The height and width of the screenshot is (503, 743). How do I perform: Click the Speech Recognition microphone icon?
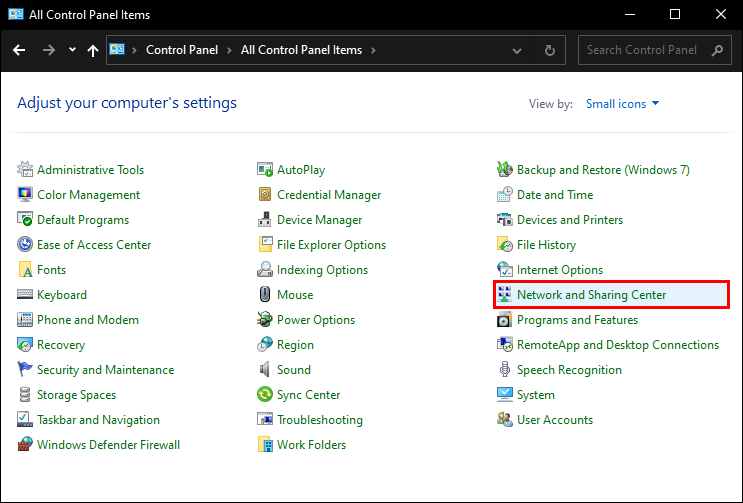(x=505, y=369)
